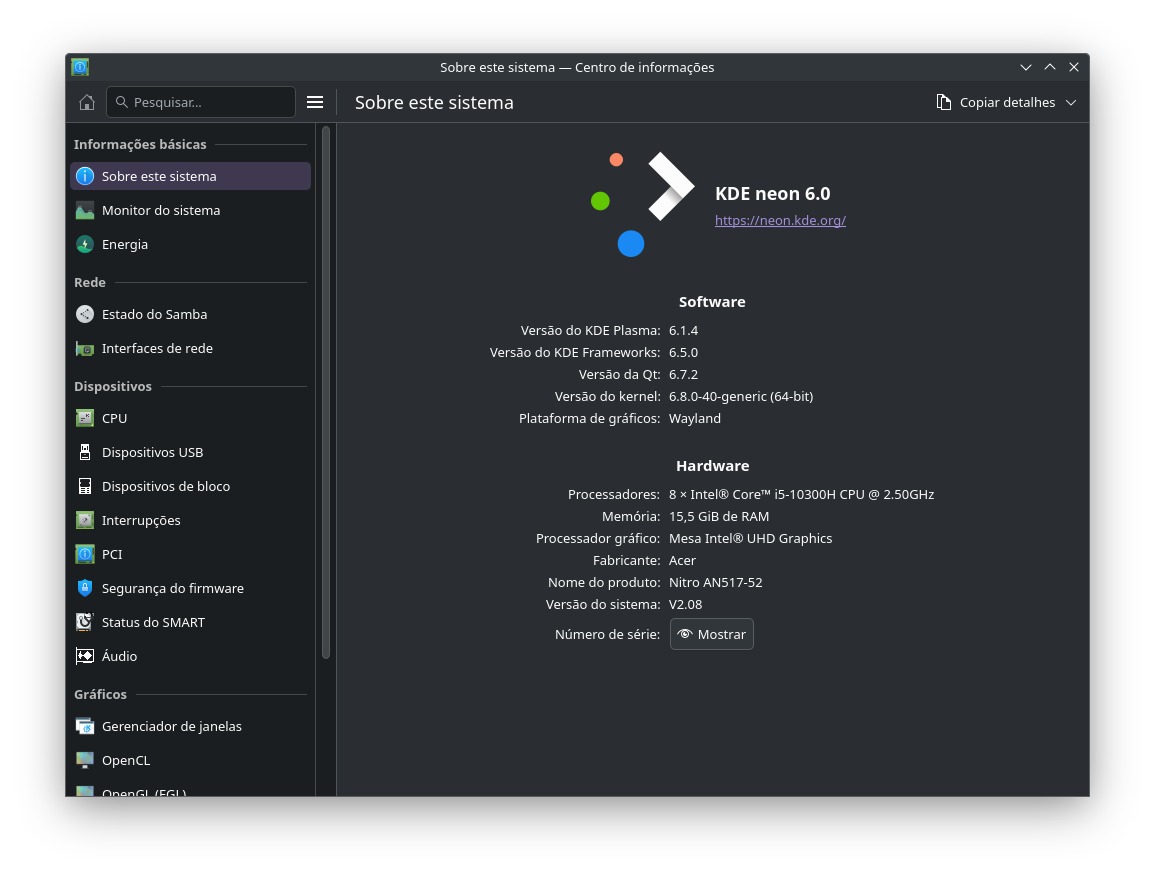Focus the Pesquisar search field

click(x=201, y=102)
